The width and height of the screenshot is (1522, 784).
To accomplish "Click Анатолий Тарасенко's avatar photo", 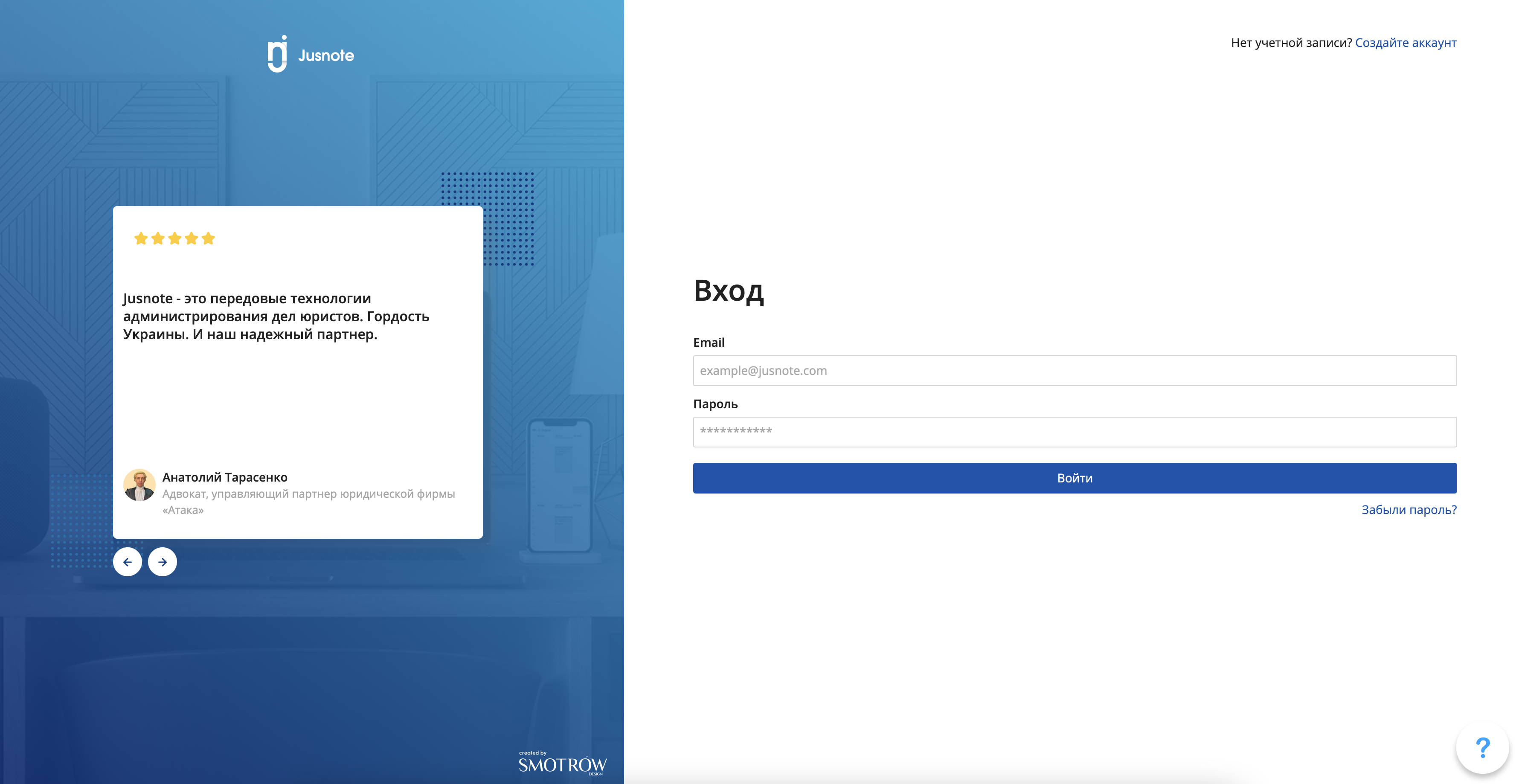I will [x=139, y=486].
